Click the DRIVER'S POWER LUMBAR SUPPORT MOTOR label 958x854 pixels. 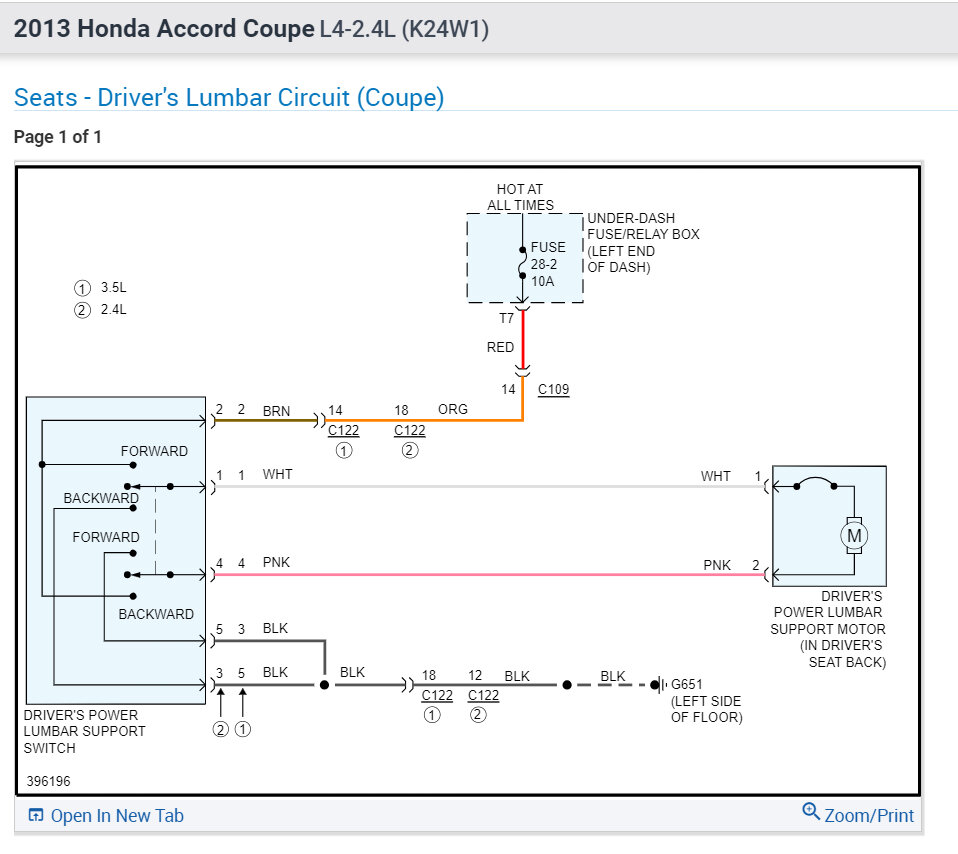pyautogui.click(x=828, y=629)
